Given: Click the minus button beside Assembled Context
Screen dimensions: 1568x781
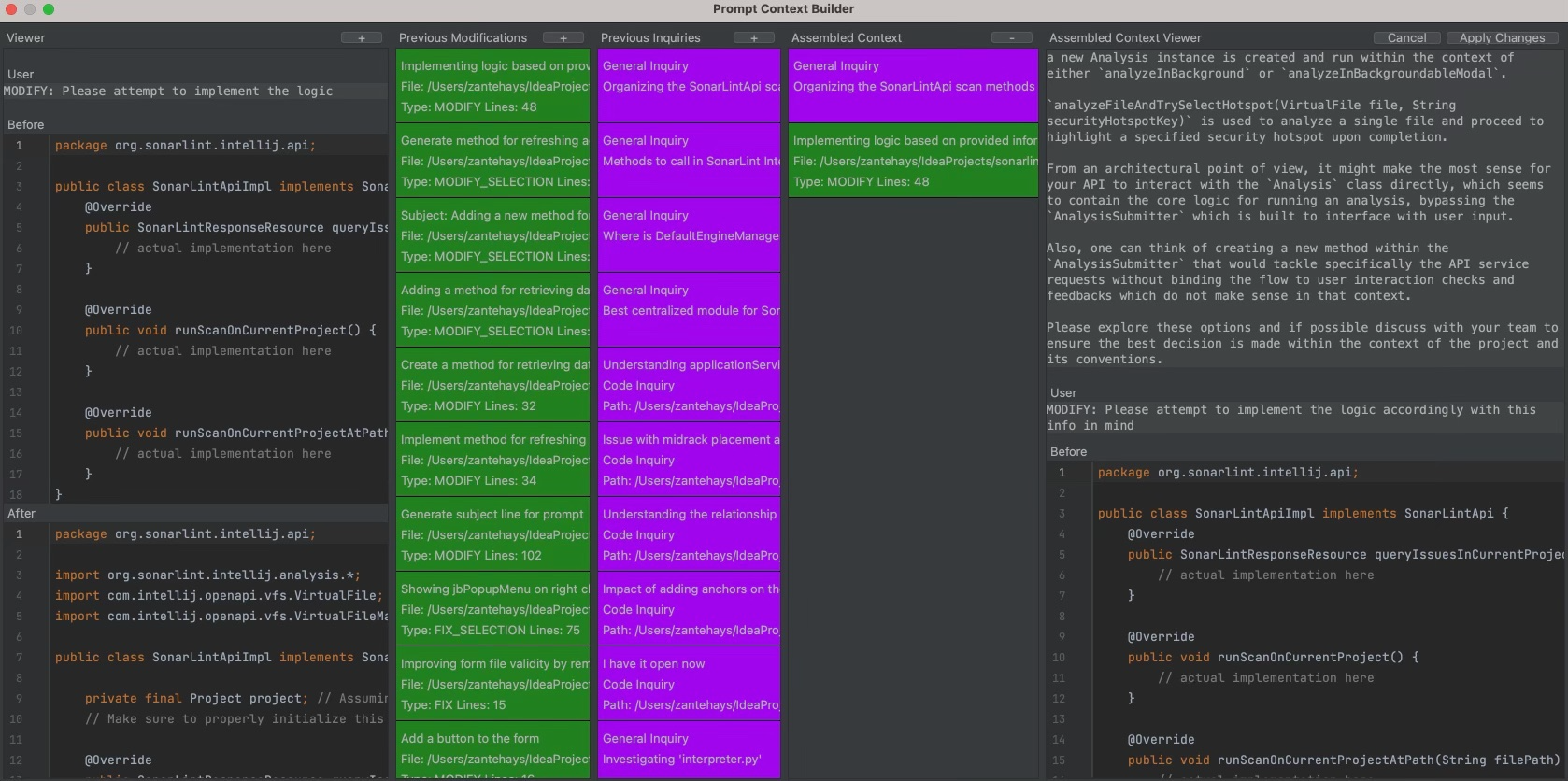Looking at the screenshot, I should point(1012,38).
